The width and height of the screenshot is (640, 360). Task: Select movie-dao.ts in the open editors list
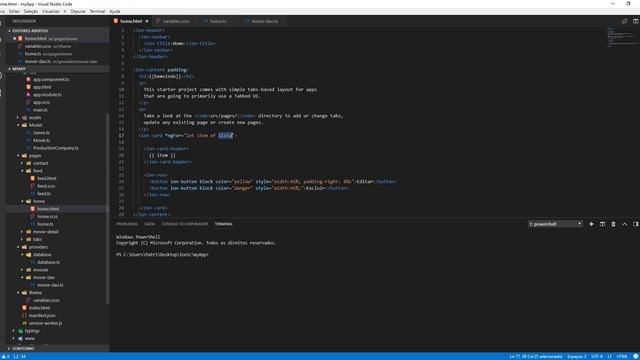coord(58,62)
